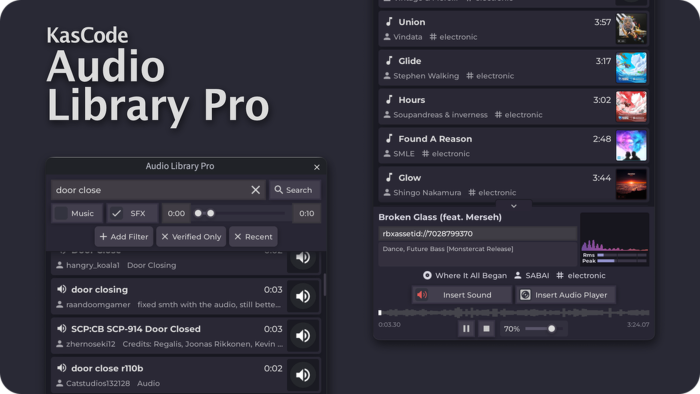Click the 'Dance, Future Bass' description text
This screenshot has height=394, width=700.
click(x=448, y=249)
